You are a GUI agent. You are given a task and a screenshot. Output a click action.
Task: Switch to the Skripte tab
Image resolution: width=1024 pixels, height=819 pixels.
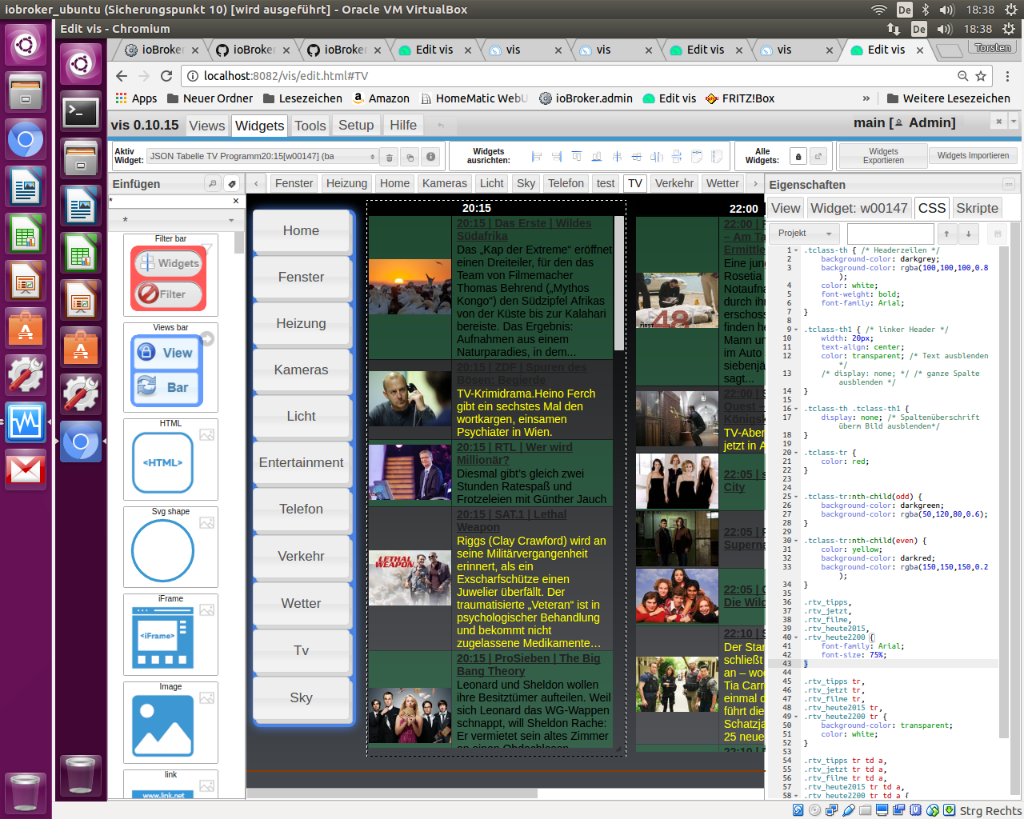pos(977,208)
